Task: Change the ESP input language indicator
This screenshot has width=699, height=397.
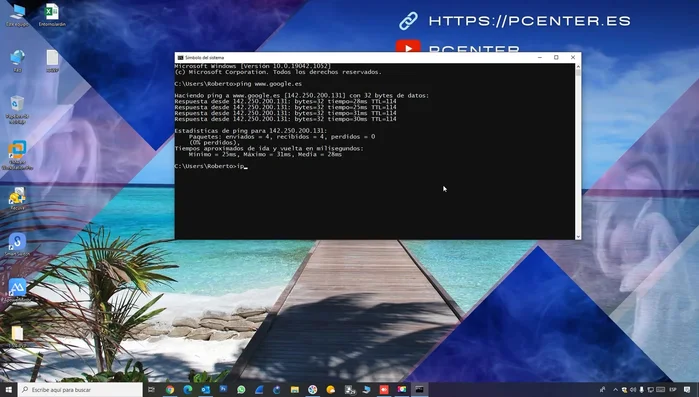Action: coord(673,389)
